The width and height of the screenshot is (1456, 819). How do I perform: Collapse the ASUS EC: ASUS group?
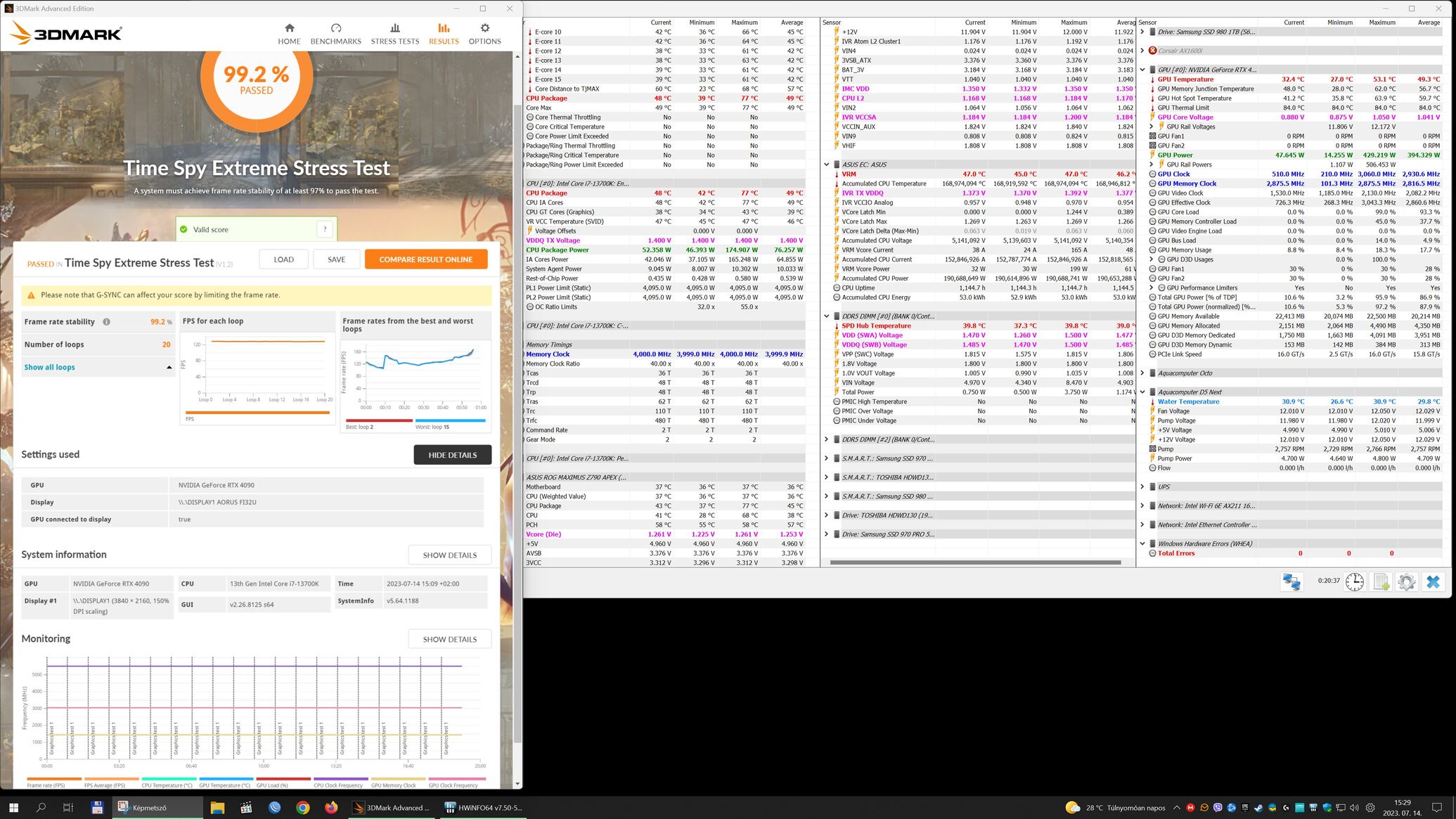point(827,165)
